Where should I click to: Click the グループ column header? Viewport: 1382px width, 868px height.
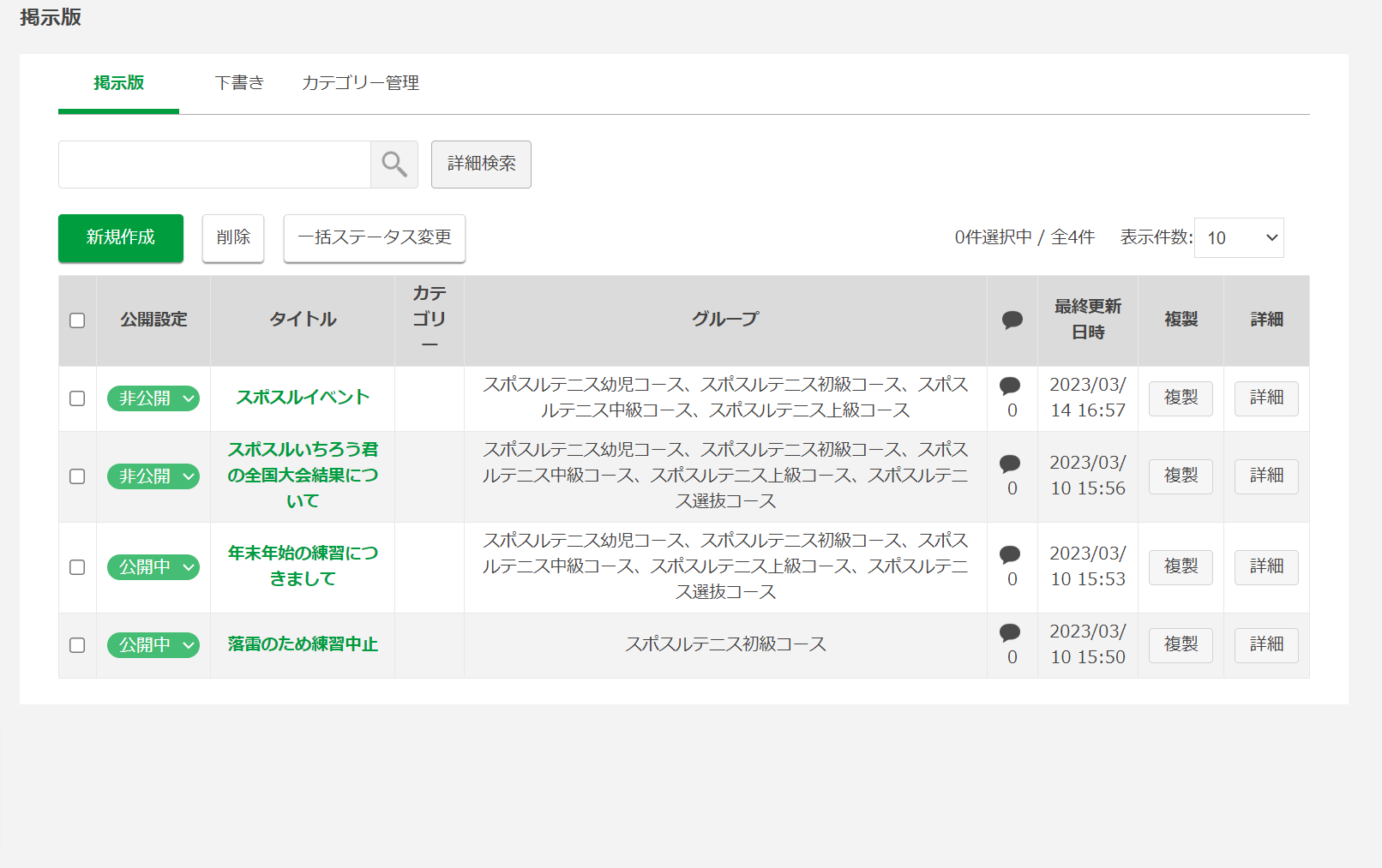tap(725, 320)
